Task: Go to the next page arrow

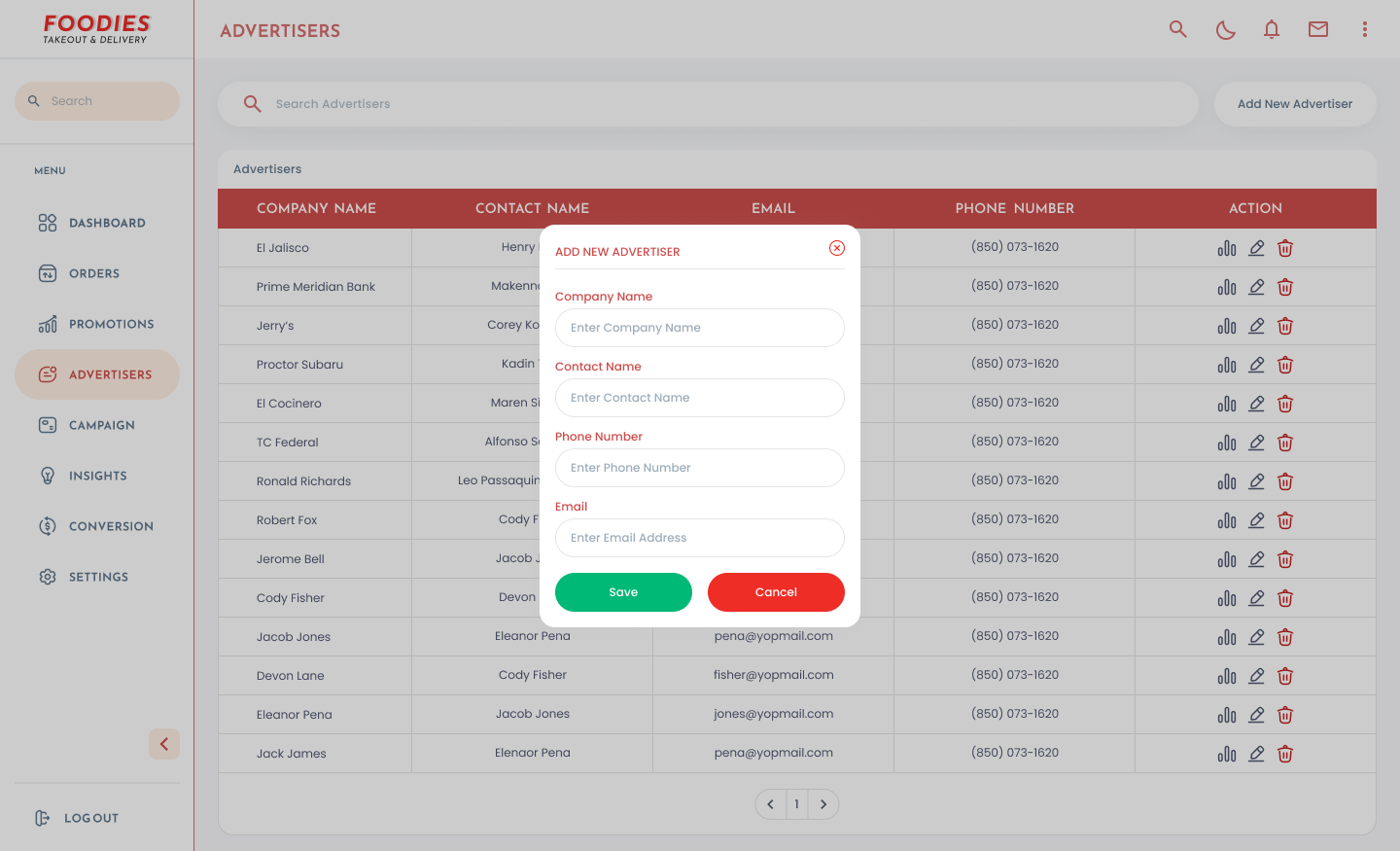Action: point(823,804)
